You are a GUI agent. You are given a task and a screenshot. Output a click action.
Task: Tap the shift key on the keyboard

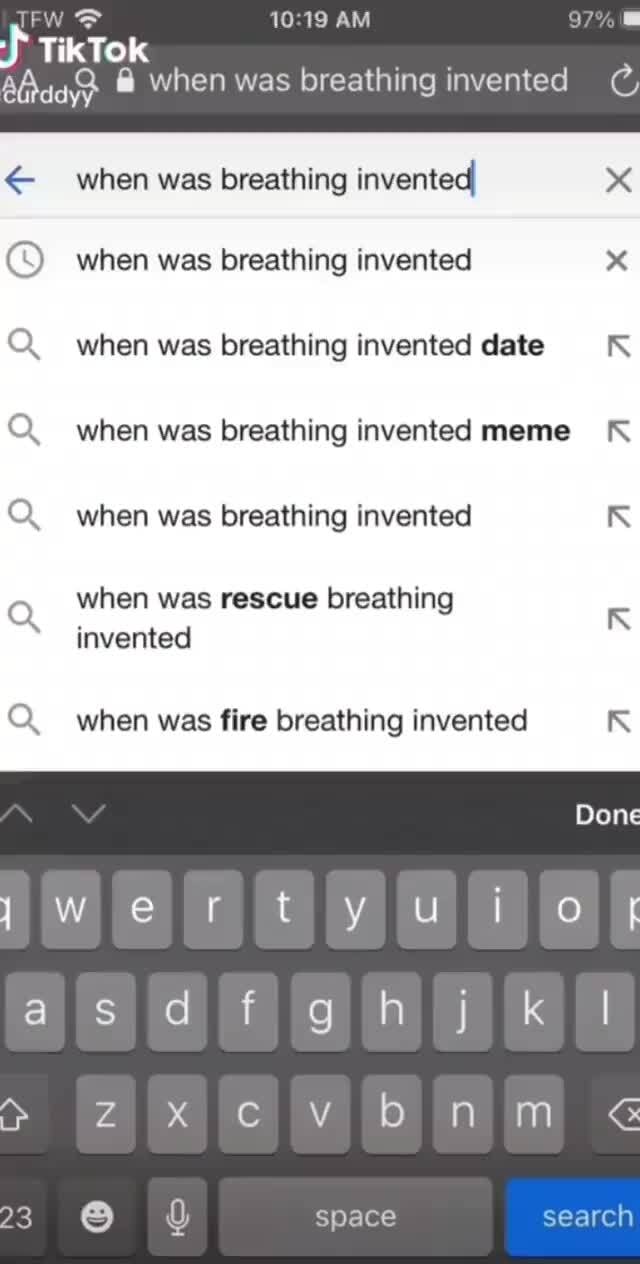(x=12, y=1113)
